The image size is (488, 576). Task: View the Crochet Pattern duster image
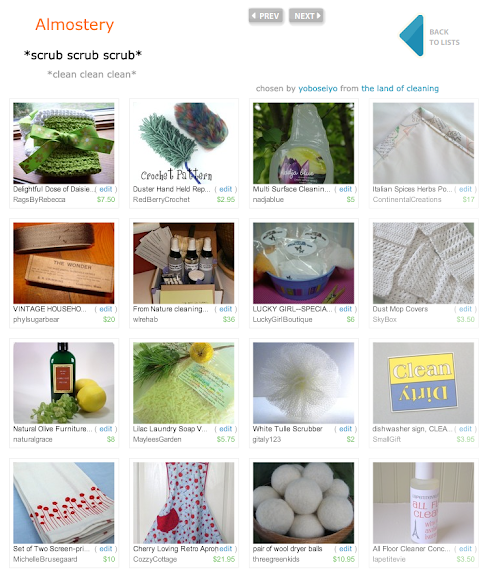point(184,143)
